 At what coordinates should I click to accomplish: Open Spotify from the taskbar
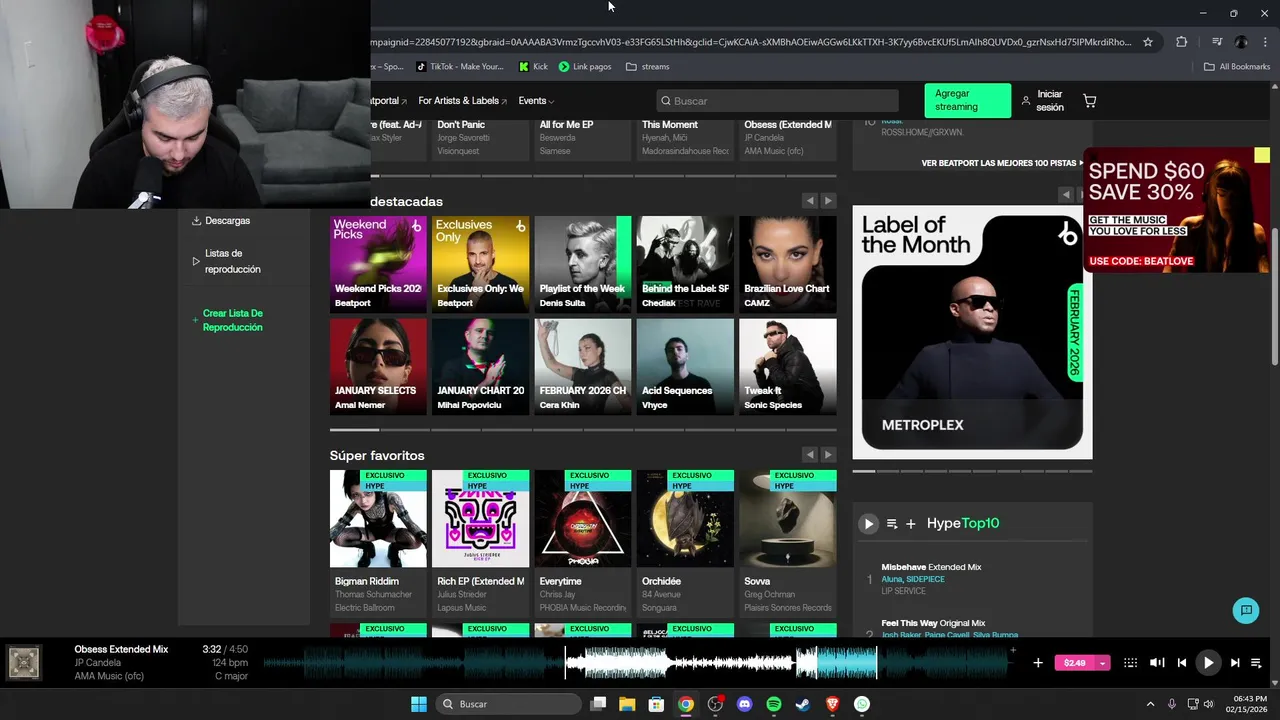774,704
